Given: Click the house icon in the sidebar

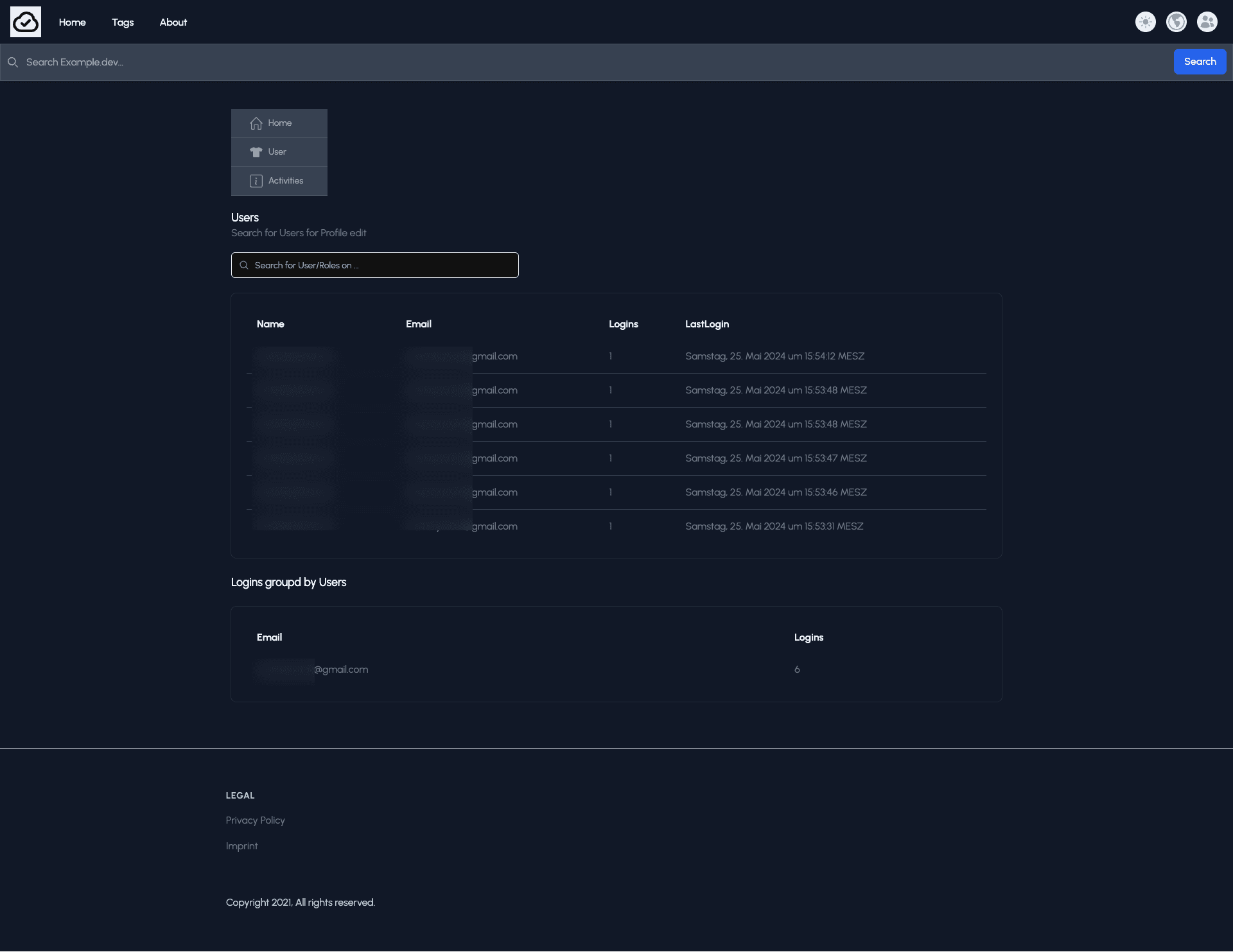Looking at the screenshot, I should click(256, 123).
